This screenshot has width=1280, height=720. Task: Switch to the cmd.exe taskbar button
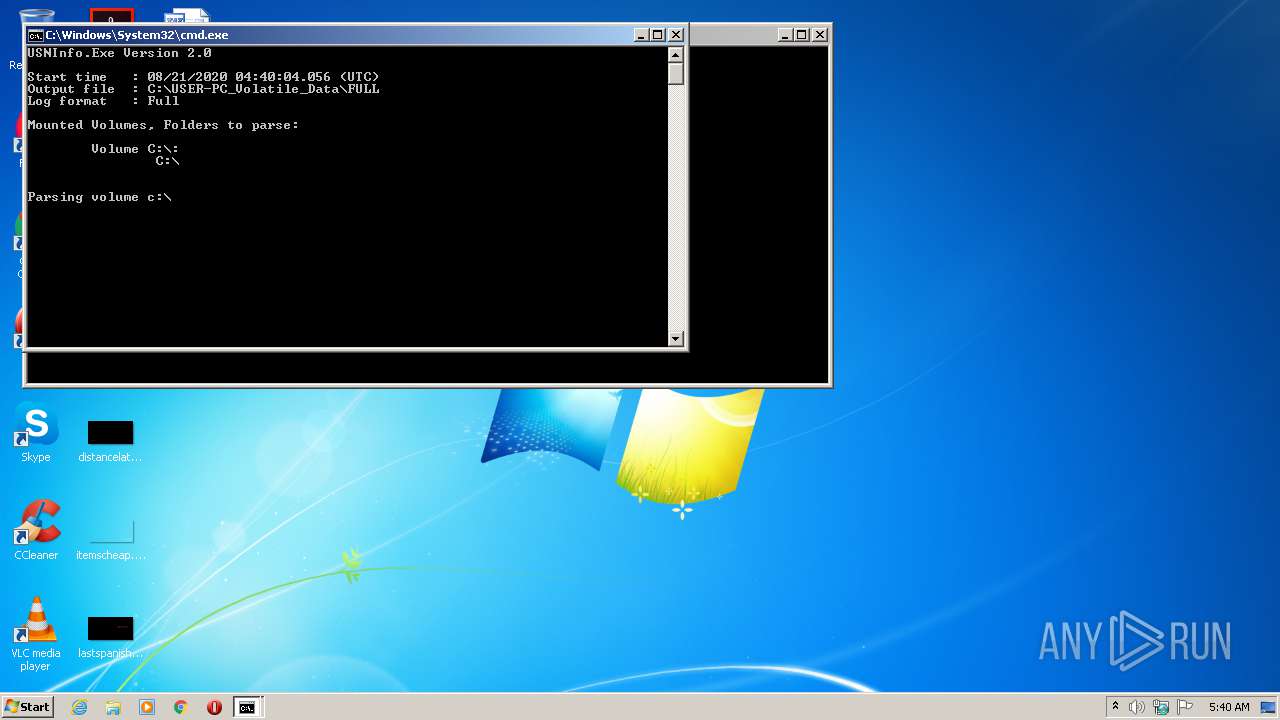click(x=247, y=707)
